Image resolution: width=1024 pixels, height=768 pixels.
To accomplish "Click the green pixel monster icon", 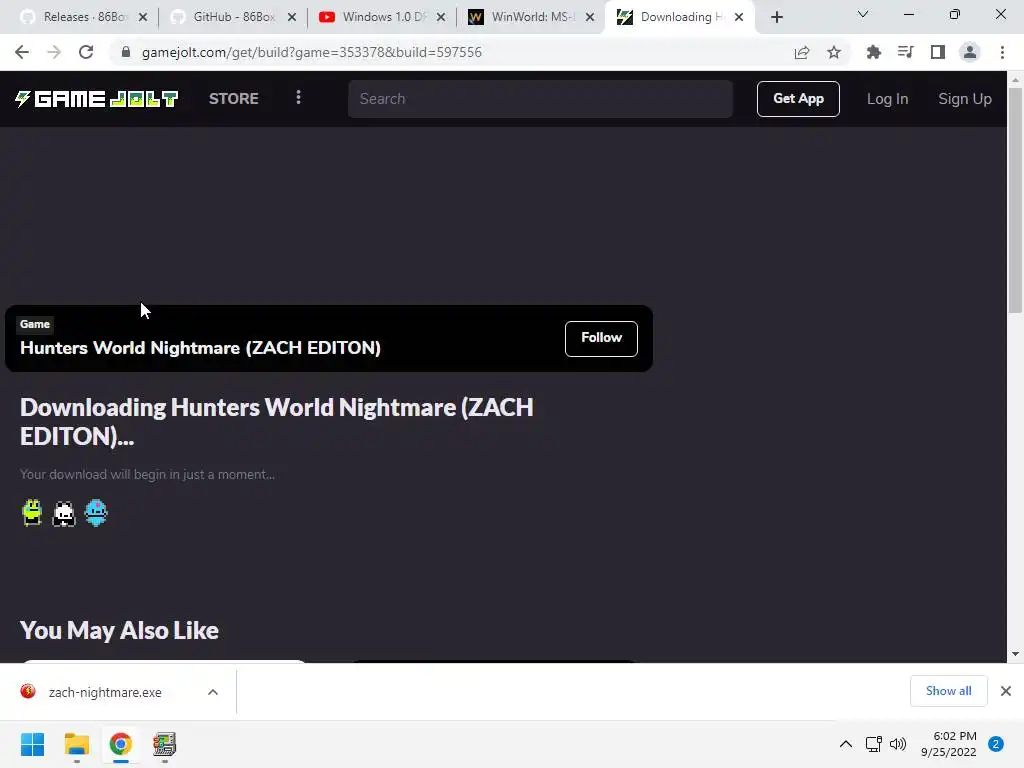I will tap(32, 513).
